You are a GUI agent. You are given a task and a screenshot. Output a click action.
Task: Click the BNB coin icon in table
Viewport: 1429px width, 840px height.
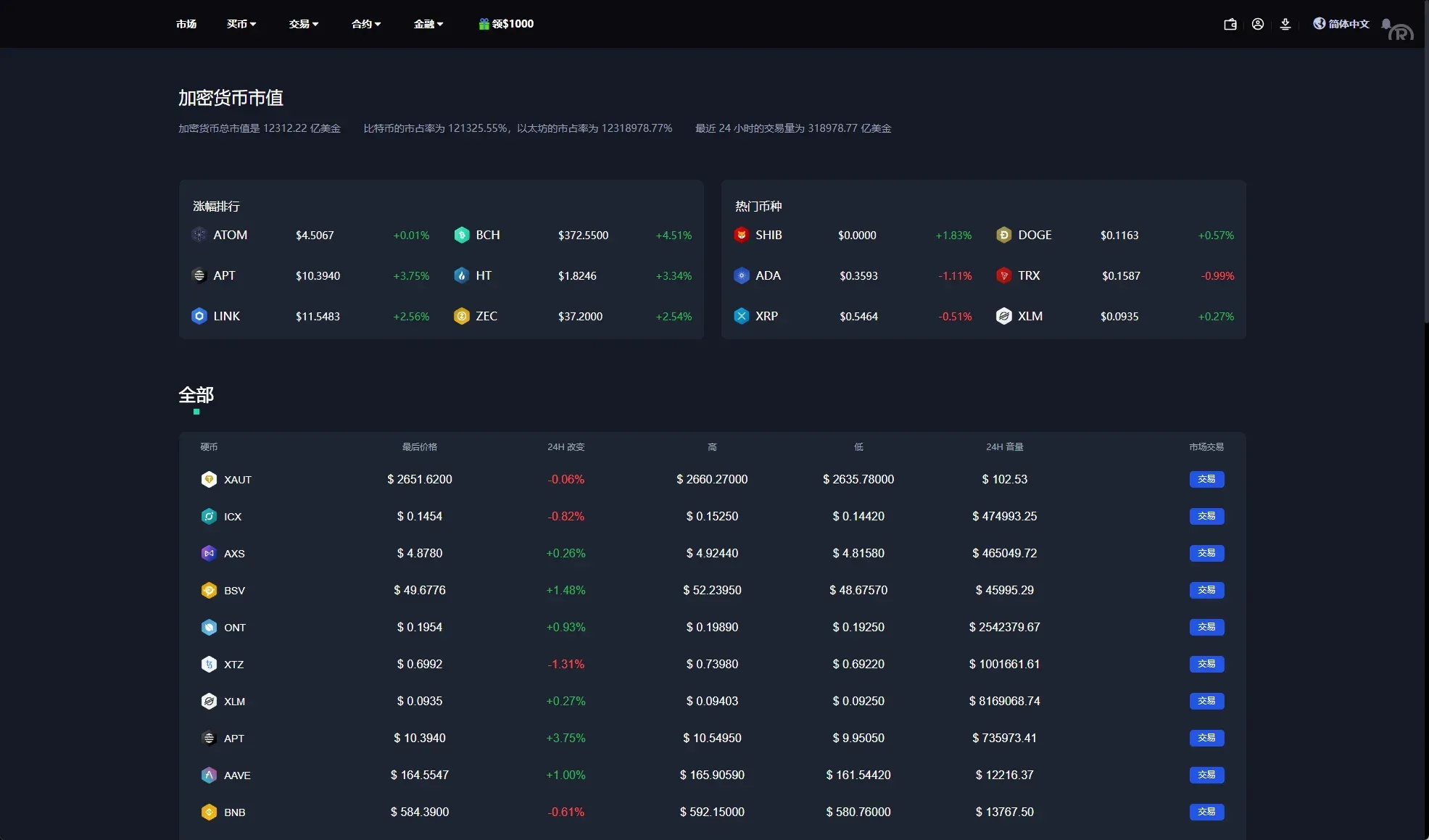tap(209, 812)
